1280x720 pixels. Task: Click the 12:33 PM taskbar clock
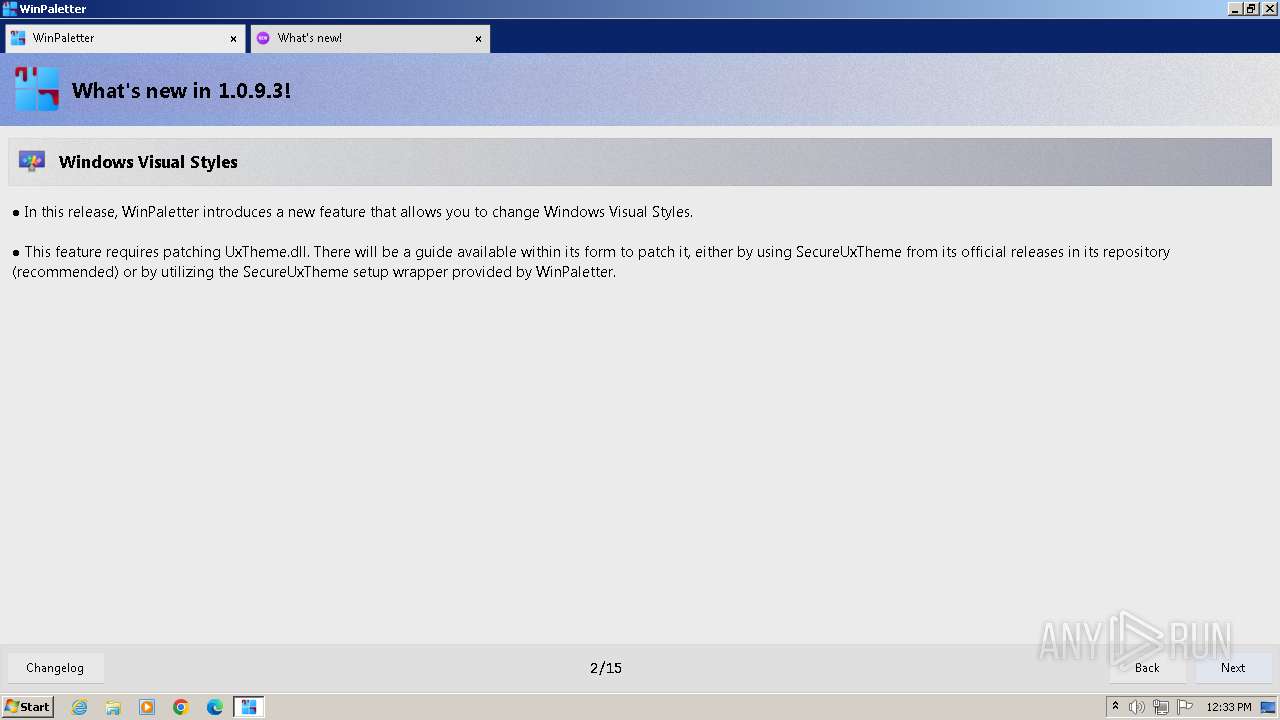[x=1229, y=707]
